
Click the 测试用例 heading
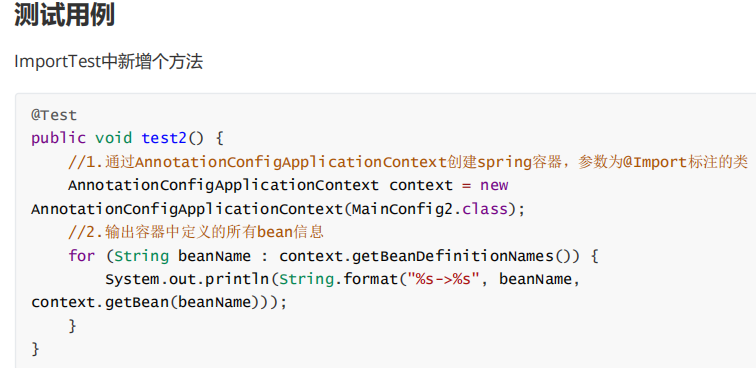[x=64, y=15]
